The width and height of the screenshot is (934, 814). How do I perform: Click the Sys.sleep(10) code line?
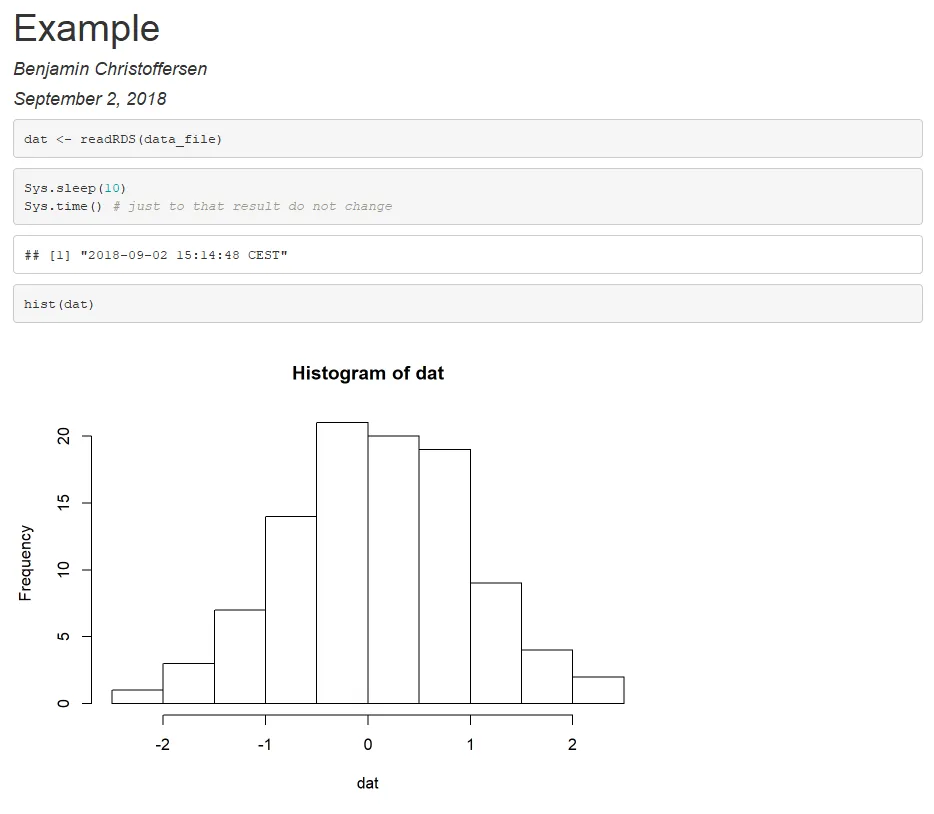[75, 188]
